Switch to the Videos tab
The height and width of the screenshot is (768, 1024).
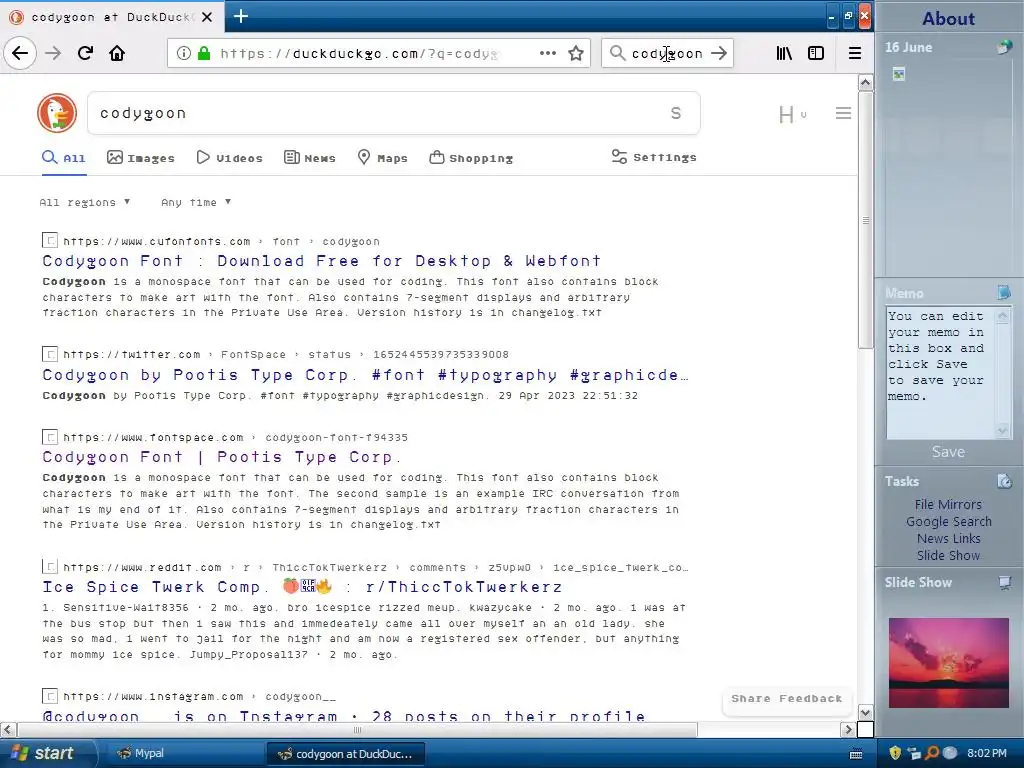point(230,157)
